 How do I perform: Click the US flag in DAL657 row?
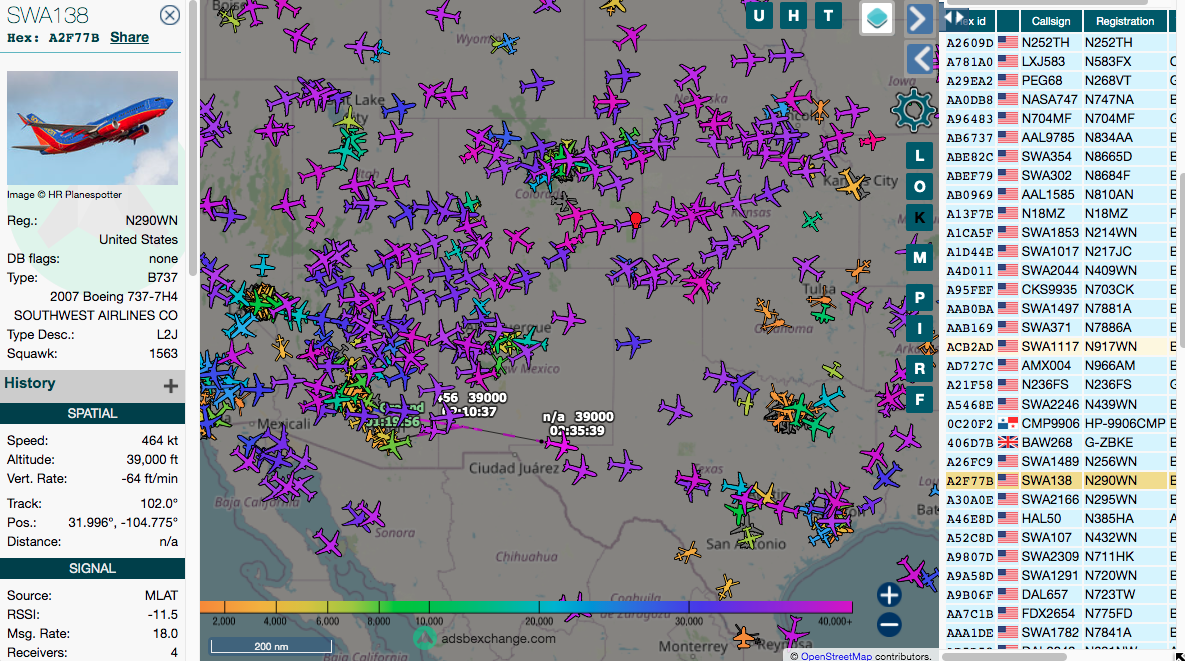click(x=1007, y=595)
